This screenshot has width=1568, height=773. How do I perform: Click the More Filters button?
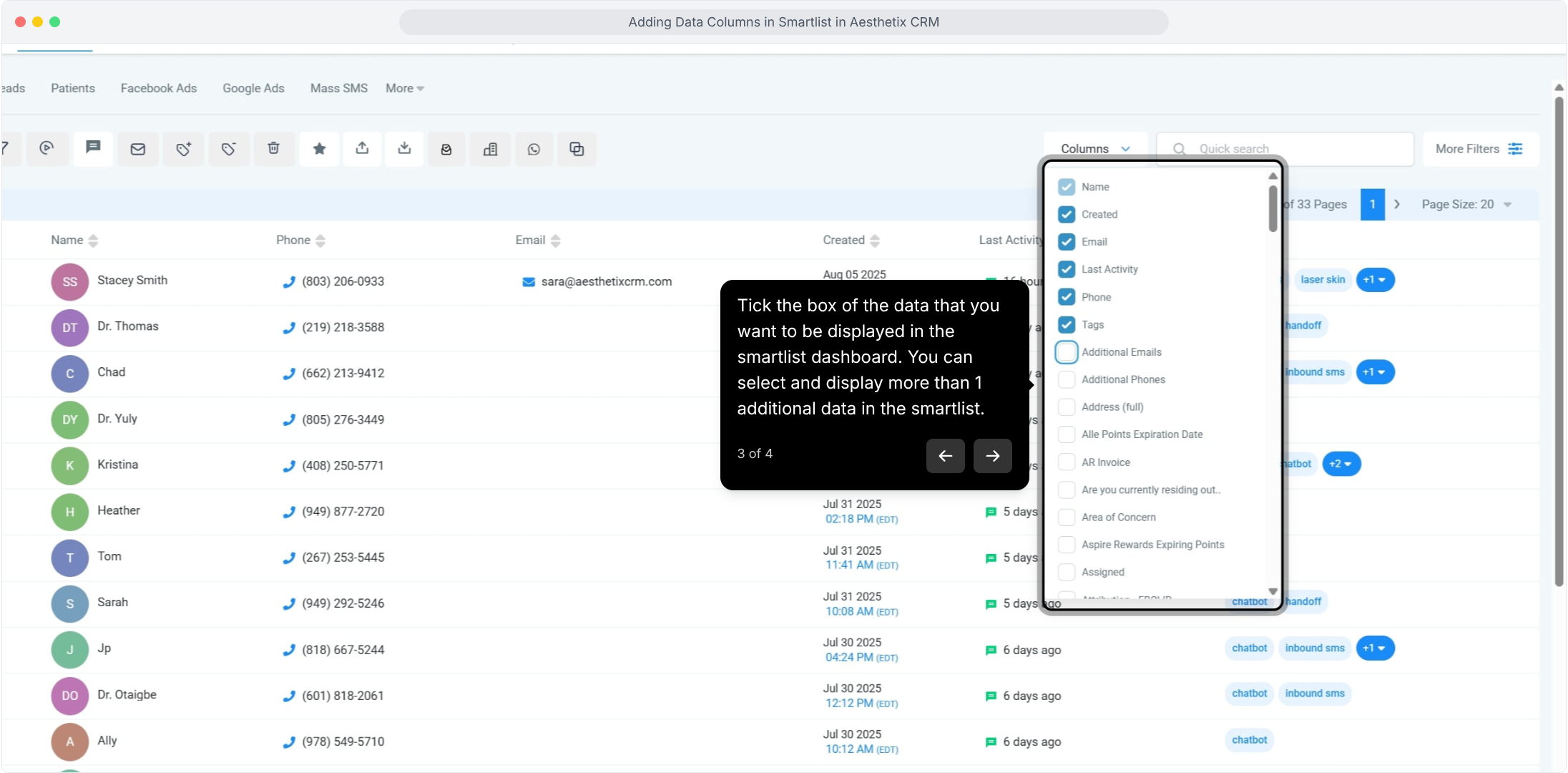pyautogui.click(x=1480, y=149)
